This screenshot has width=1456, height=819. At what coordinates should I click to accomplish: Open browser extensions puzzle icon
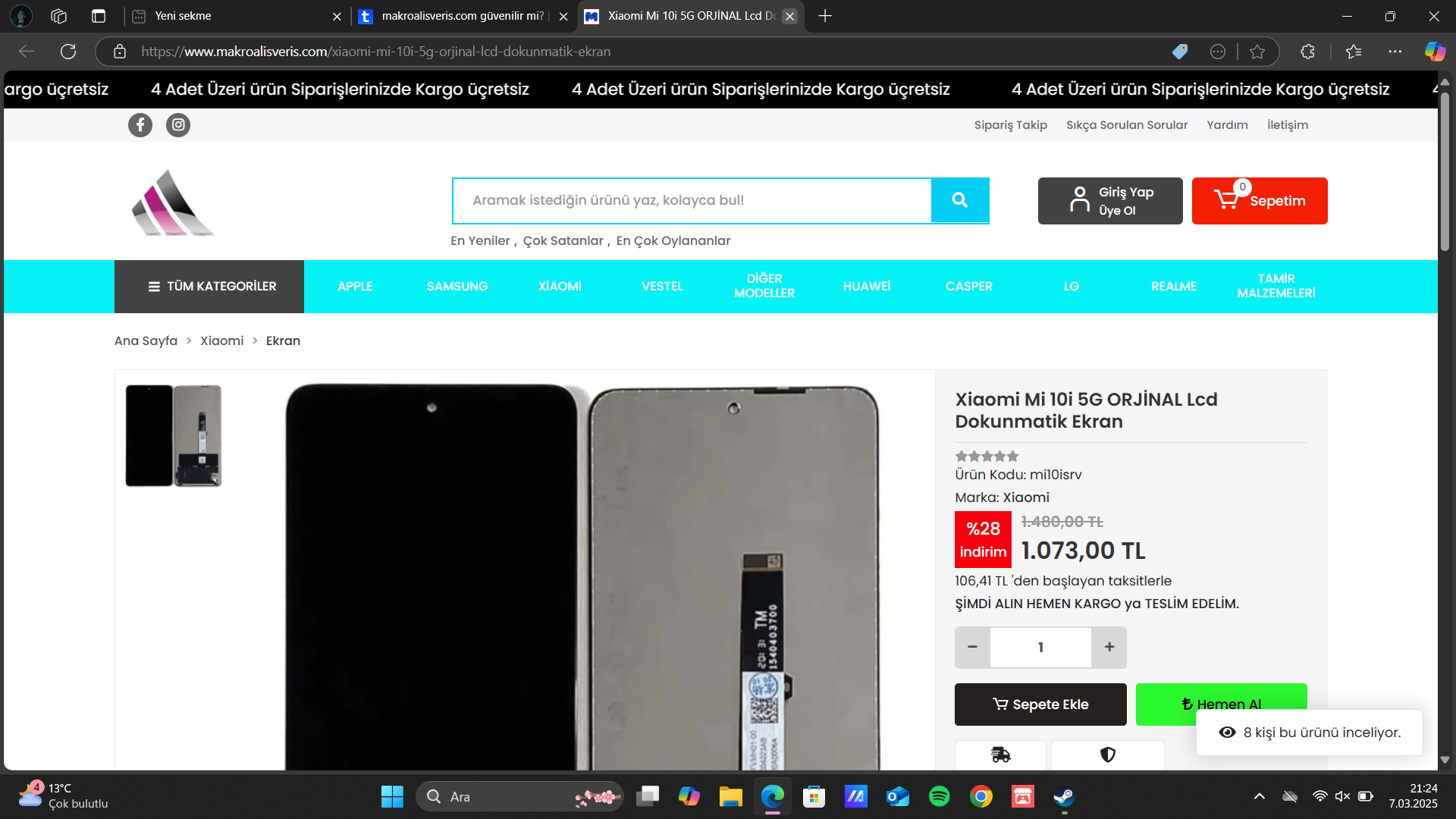[x=1307, y=52]
